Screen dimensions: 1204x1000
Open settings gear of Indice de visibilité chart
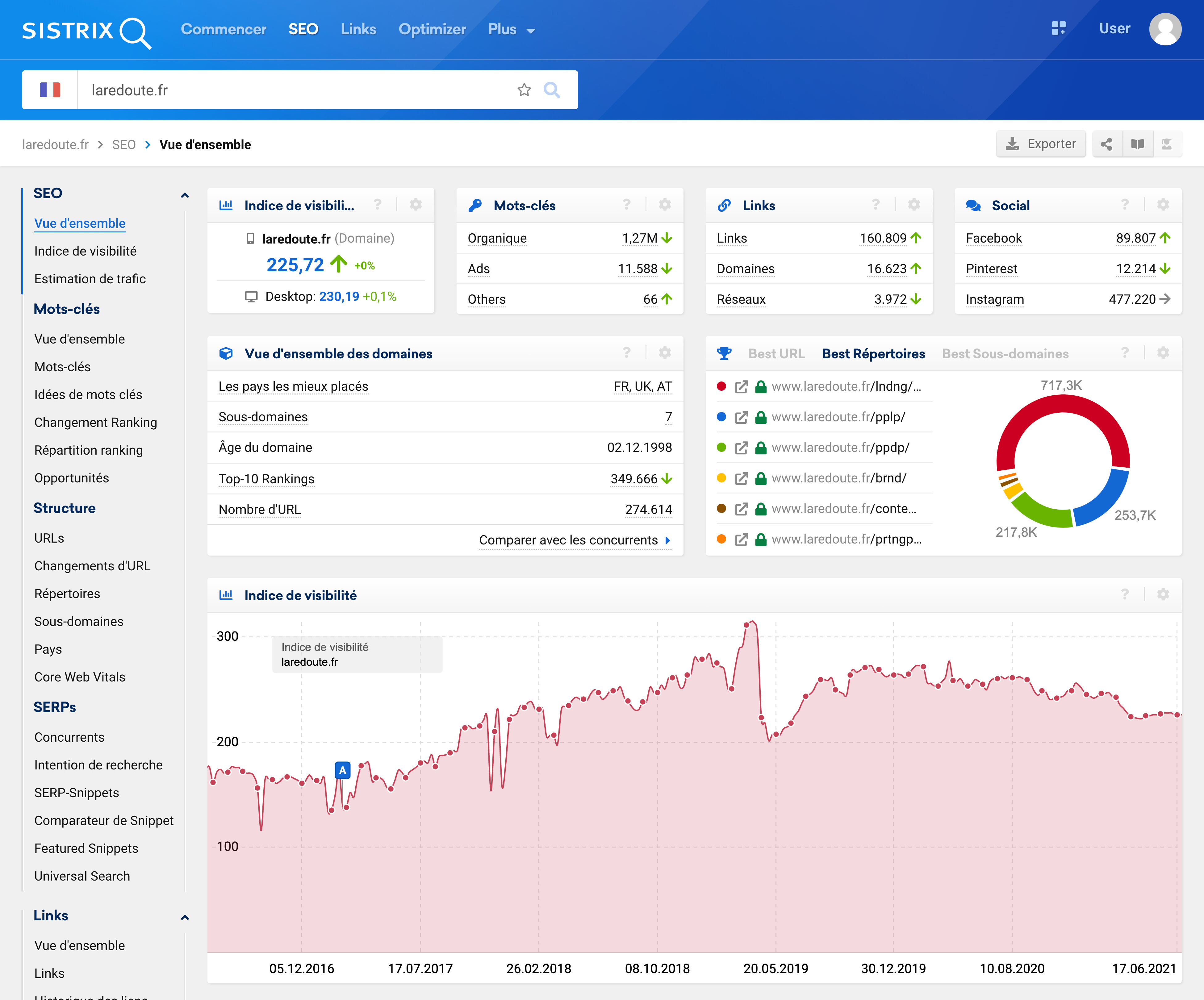(x=1163, y=594)
